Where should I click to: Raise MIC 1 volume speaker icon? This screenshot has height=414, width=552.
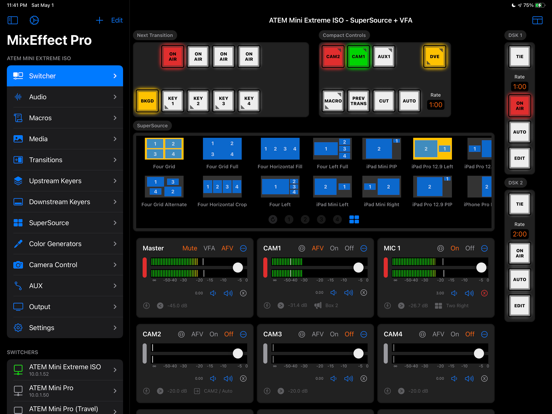[x=469, y=293]
